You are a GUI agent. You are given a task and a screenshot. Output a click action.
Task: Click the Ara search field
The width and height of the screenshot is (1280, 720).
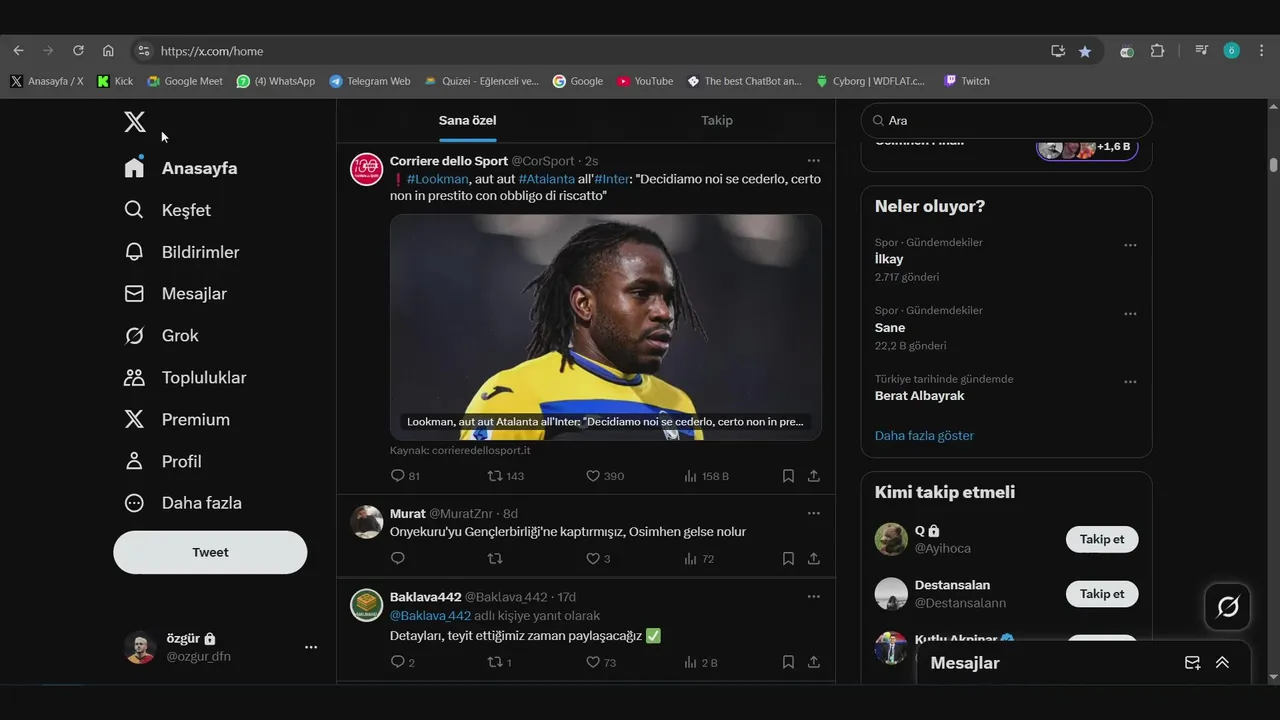tap(1006, 120)
